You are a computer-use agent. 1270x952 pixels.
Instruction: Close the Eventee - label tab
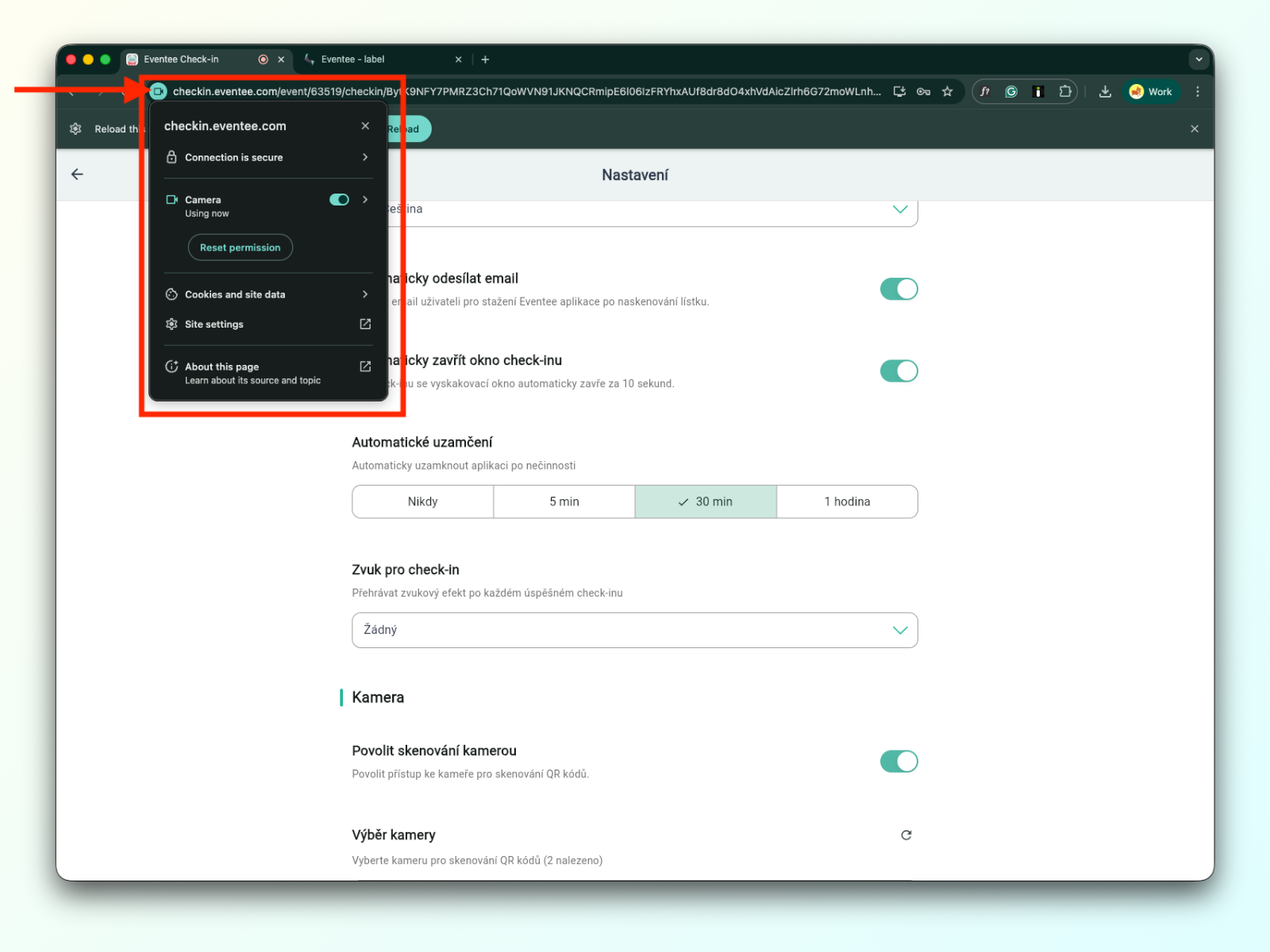pyautogui.click(x=458, y=59)
